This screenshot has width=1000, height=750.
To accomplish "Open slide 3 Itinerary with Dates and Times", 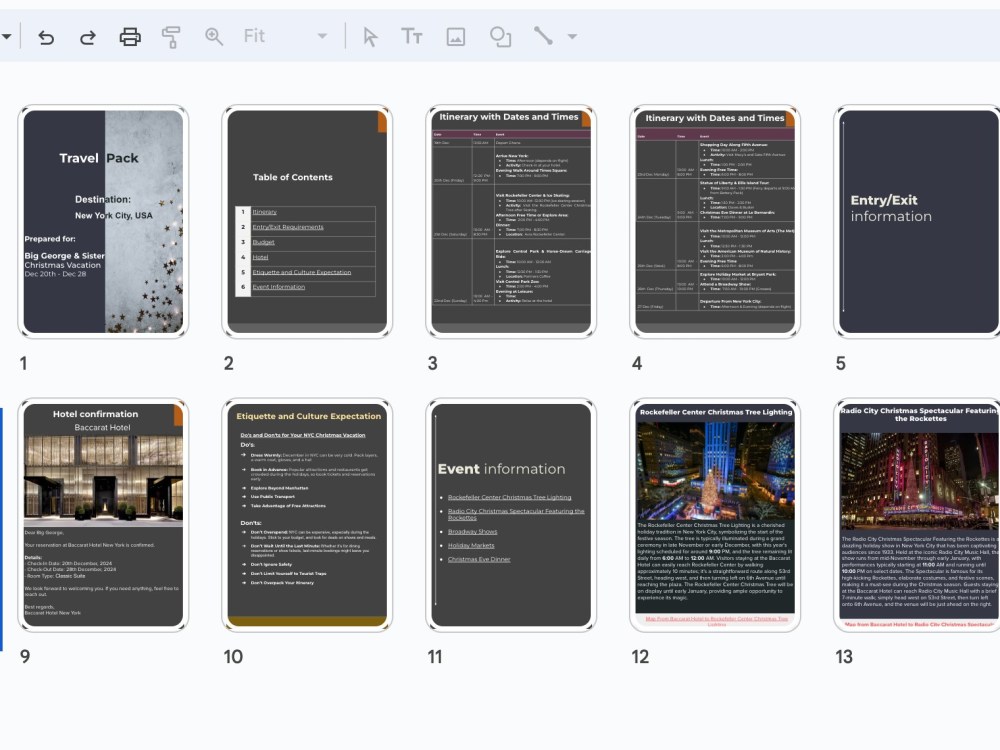I will coord(511,221).
